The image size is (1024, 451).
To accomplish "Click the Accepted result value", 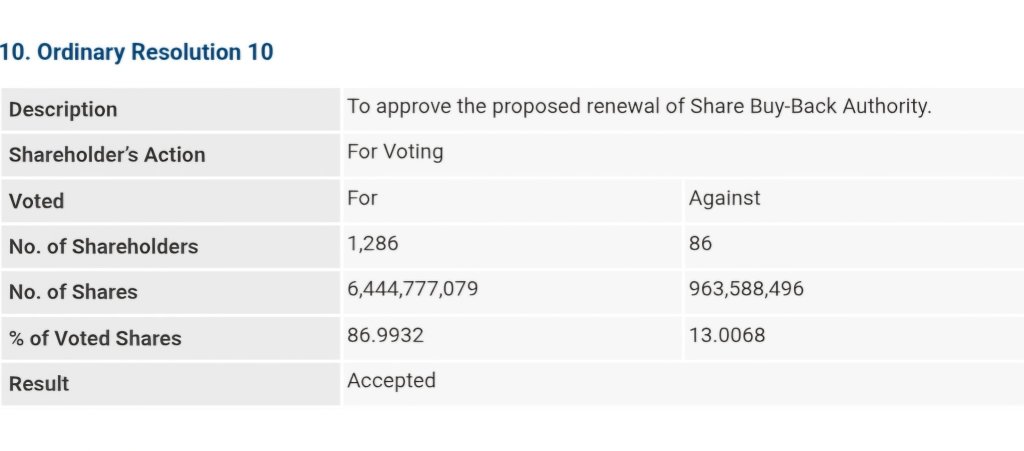I will point(391,381).
